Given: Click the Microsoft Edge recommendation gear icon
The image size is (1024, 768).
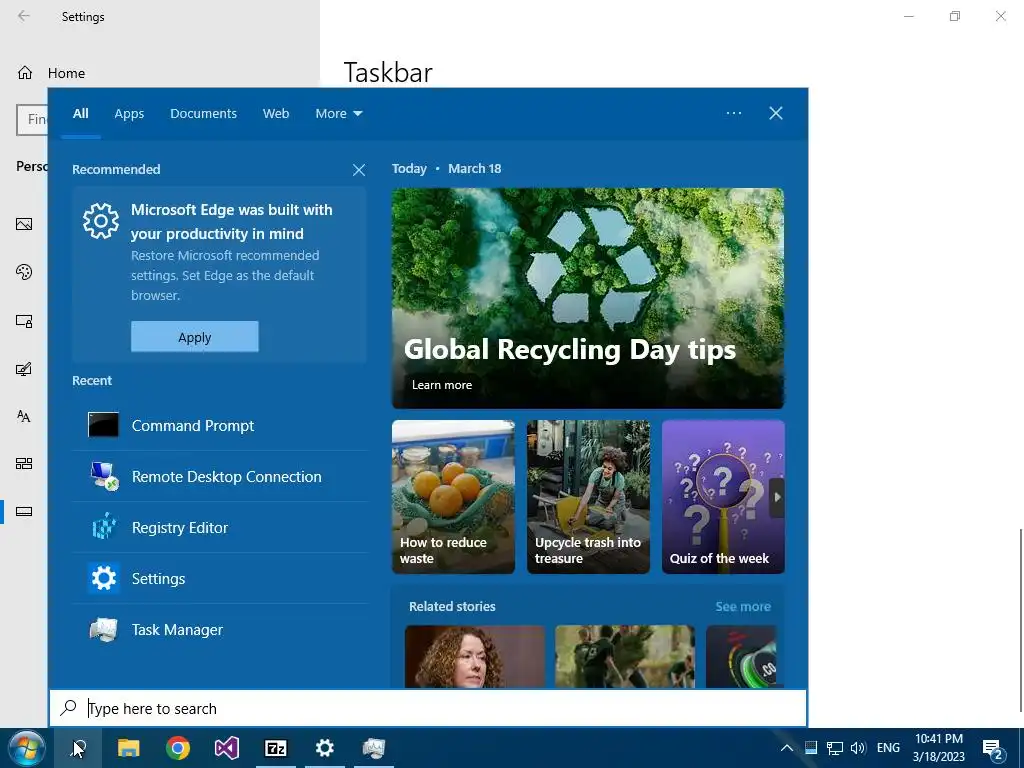Looking at the screenshot, I should pos(101,221).
